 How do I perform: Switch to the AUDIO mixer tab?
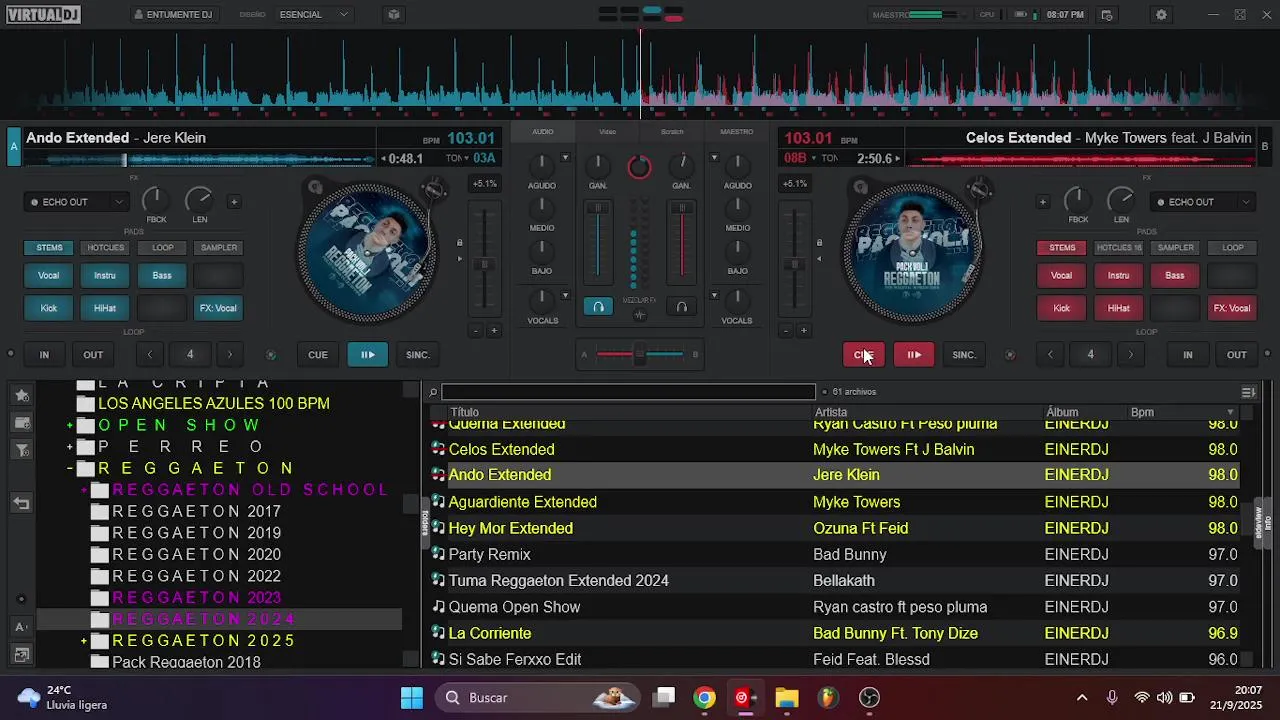pyautogui.click(x=543, y=132)
